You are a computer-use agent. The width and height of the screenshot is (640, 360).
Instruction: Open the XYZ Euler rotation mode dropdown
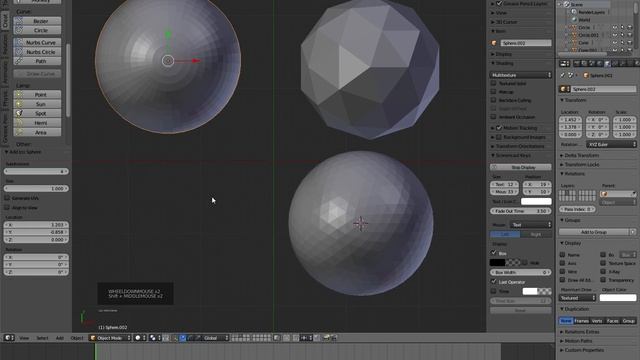[611, 144]
